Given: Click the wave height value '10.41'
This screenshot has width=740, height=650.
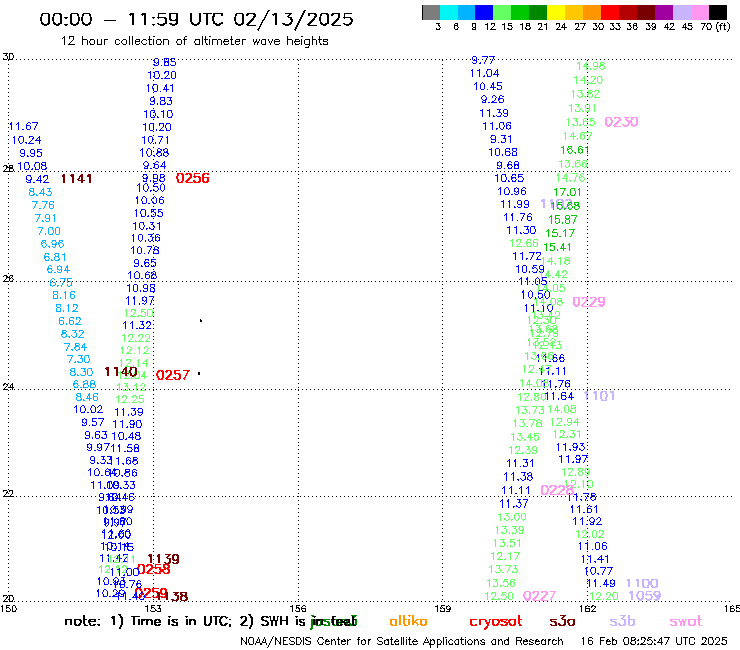Looking at the screenshot, I should (x=160, y=88).
